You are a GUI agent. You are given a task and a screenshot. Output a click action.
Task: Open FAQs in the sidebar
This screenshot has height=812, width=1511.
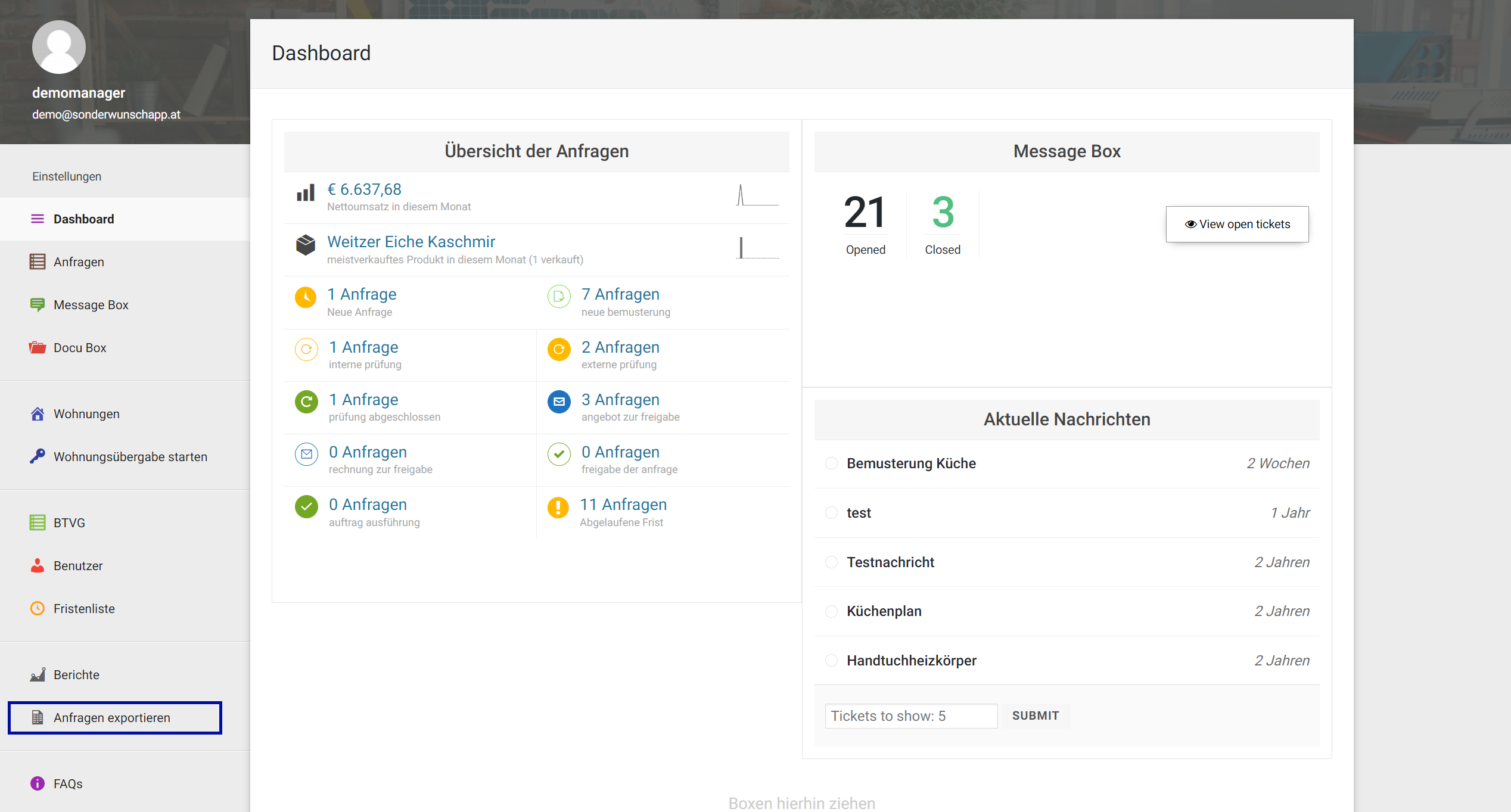pos(125,784)
